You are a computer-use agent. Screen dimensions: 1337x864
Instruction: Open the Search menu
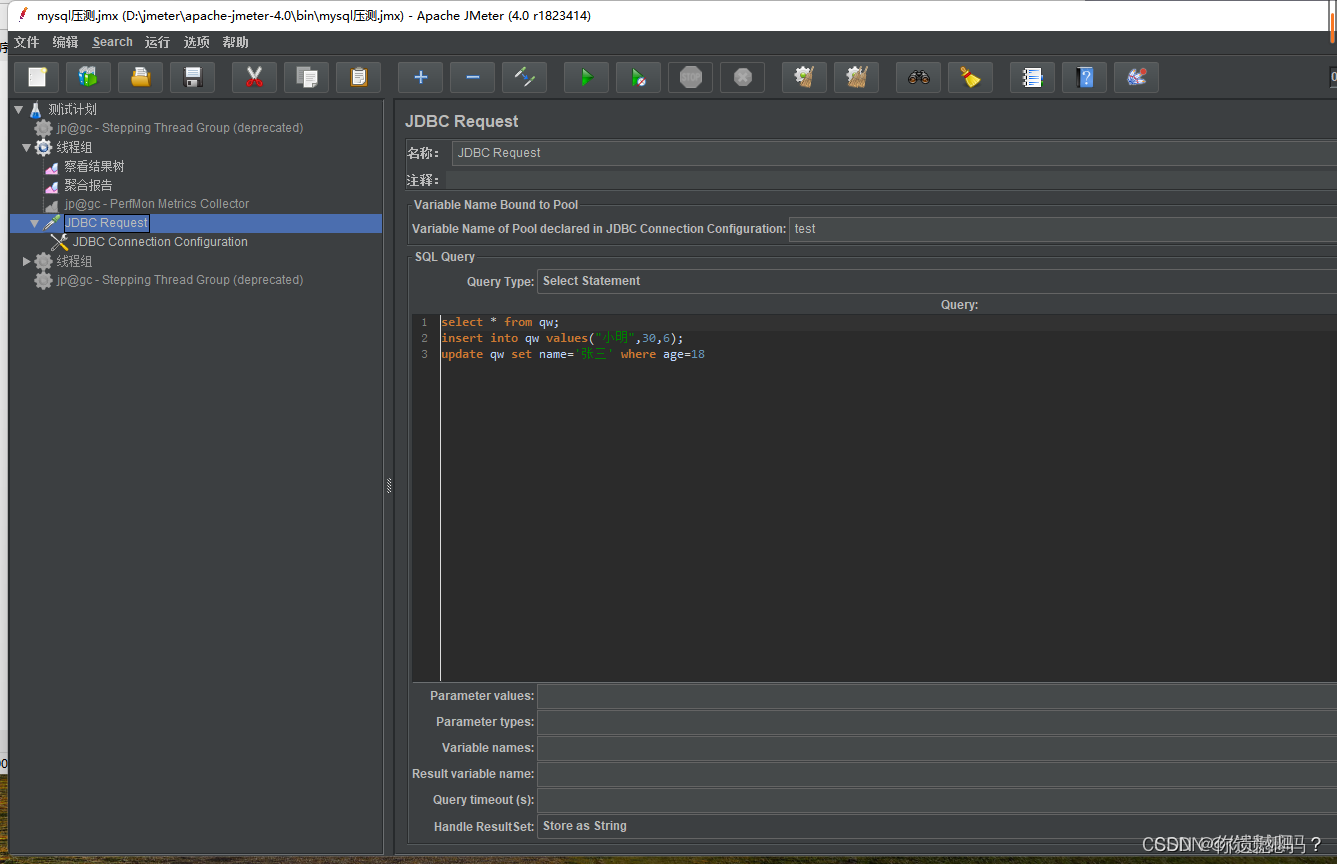112,42
